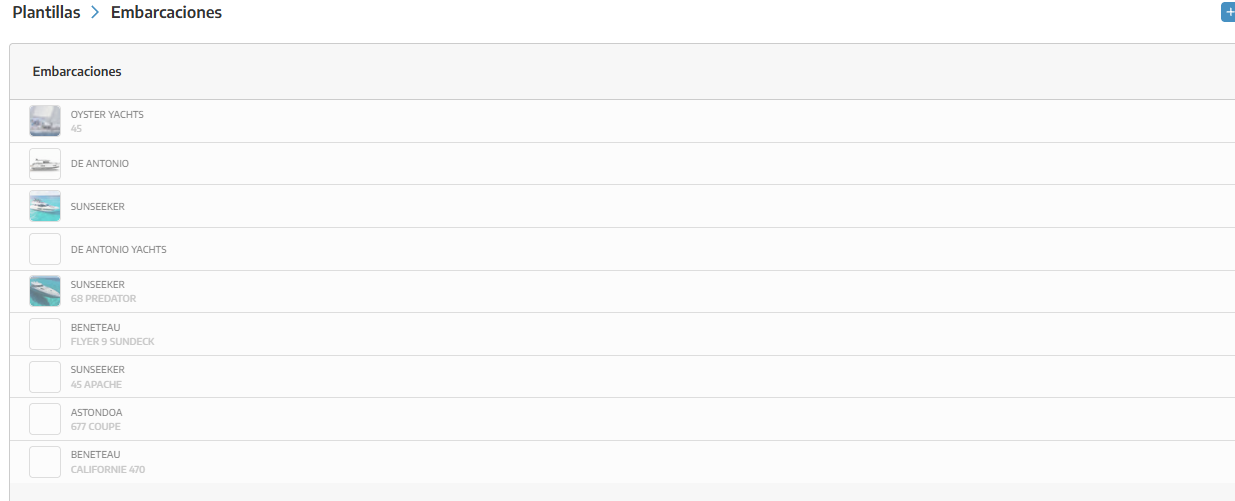The image size is (1235, 501).
Task: Open the De Antonio boat thumbnail
Action: click(x=45, y=164)
